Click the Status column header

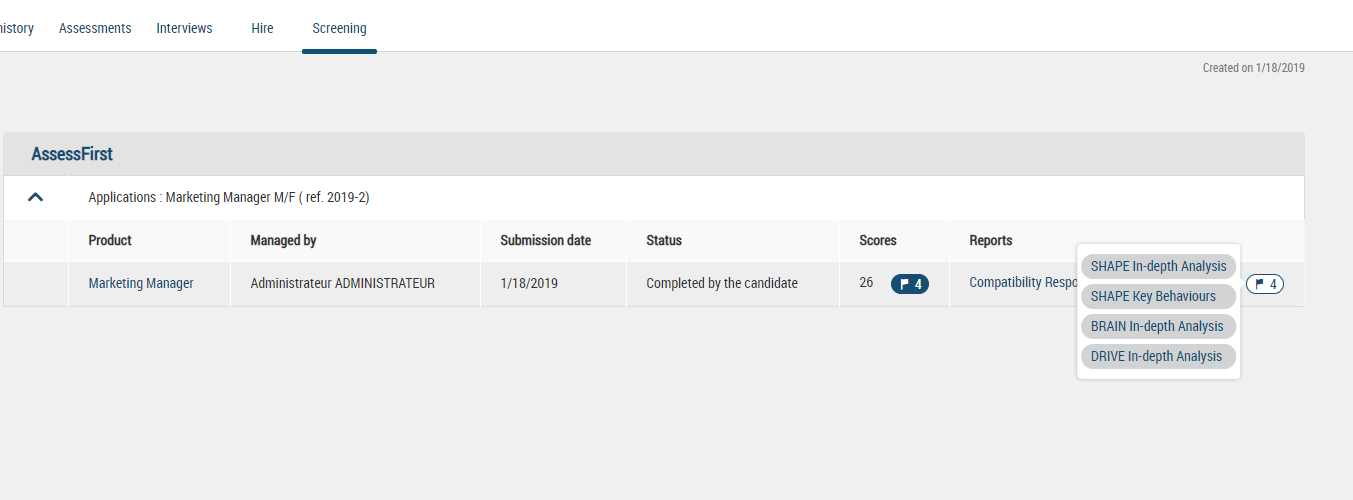click(664, 240)
